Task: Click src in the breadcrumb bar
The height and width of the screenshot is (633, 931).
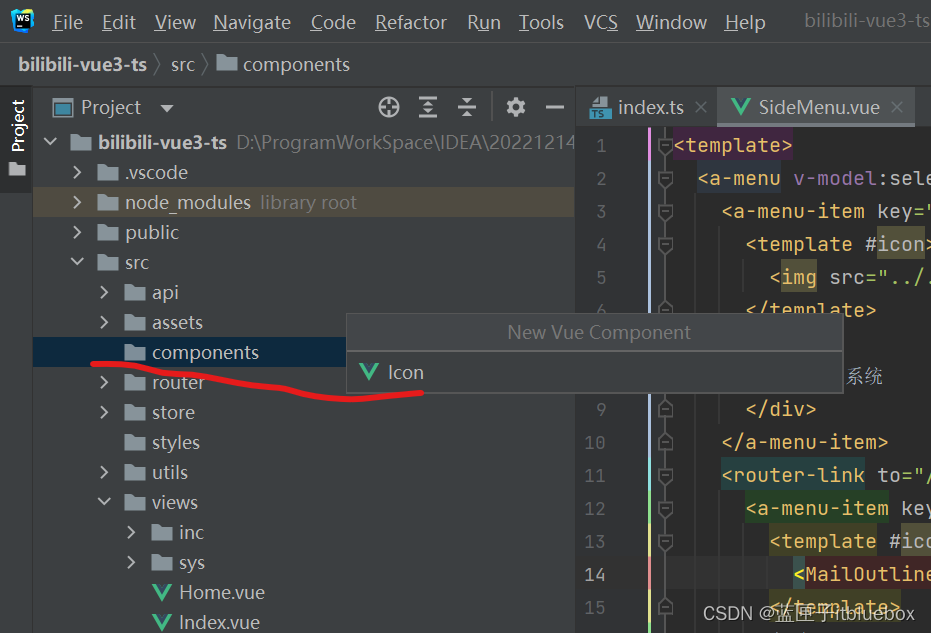Action: 183,64
